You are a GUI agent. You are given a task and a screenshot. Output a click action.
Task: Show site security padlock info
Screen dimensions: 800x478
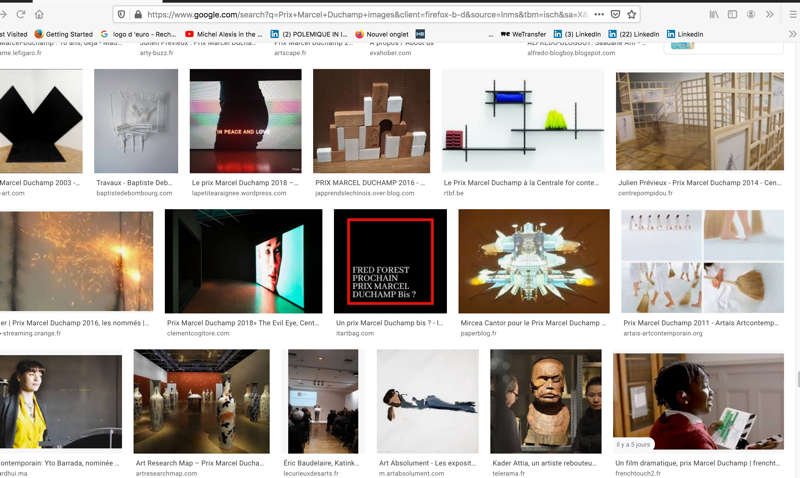[x=136, y=14]
